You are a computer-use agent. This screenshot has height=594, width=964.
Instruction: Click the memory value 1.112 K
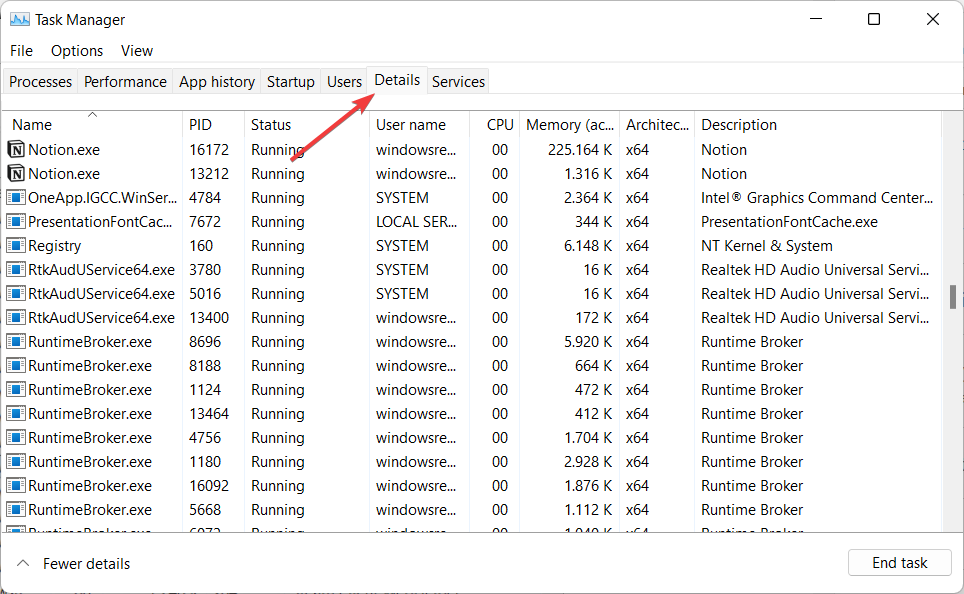(x=588, y=509)
